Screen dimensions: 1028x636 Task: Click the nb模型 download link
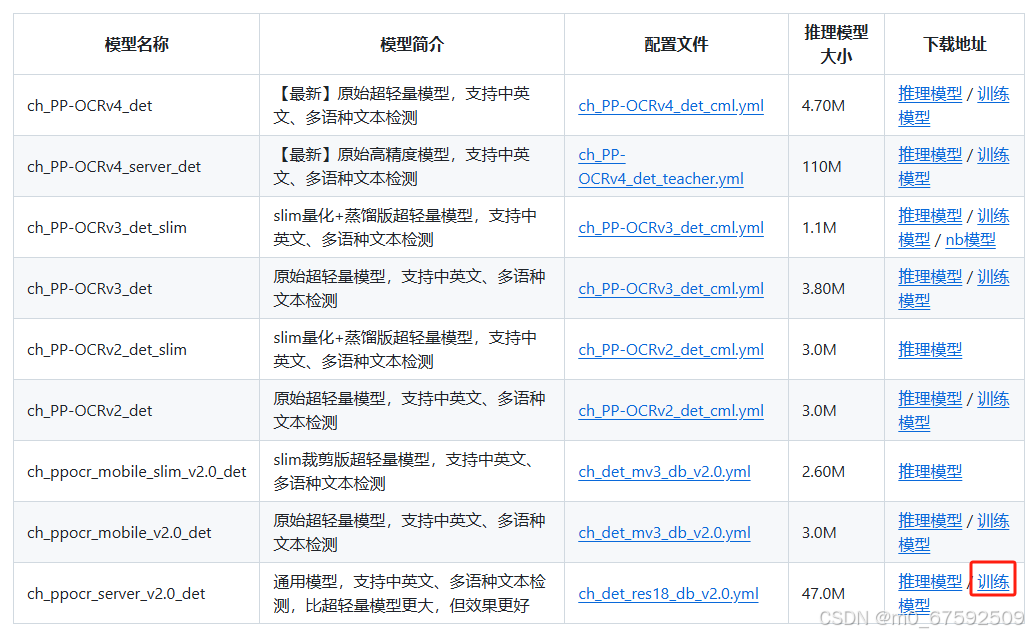click(970, 239)
